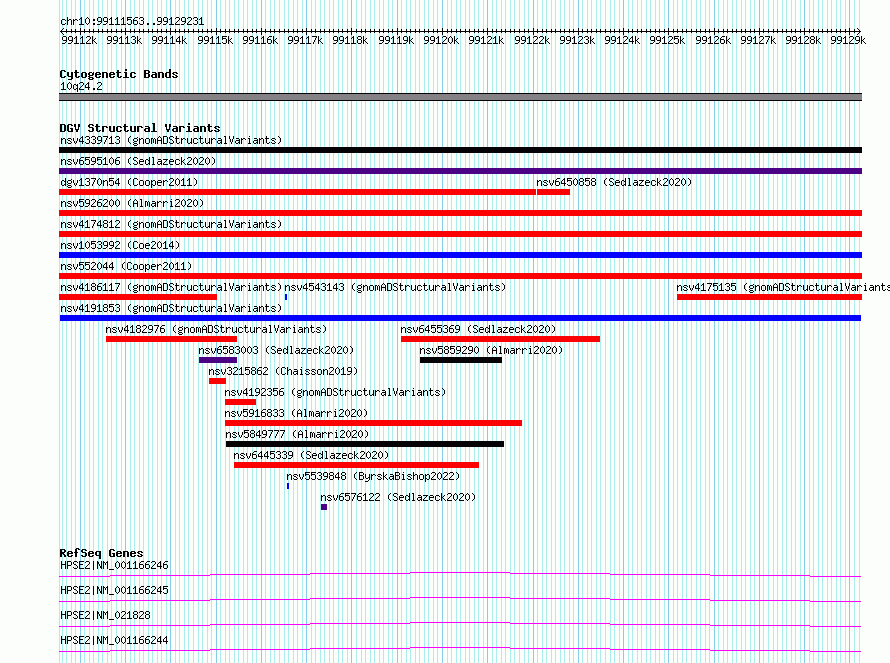Click the gray 10q24.2 cytogenetic band bar
This screenshot has width=890, height=663.
(x=460, y=97)
